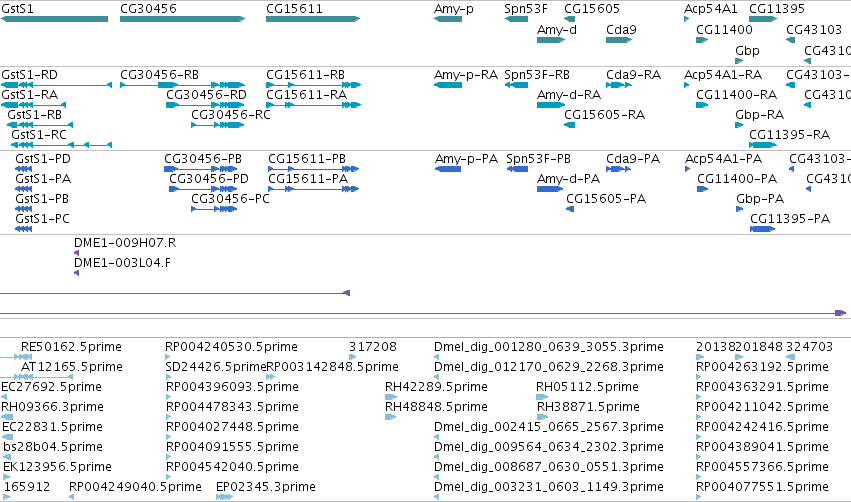Screen dimensions: 851x502
Task: Click the CG11400-RA transcript label
Action: click(736, 95)
